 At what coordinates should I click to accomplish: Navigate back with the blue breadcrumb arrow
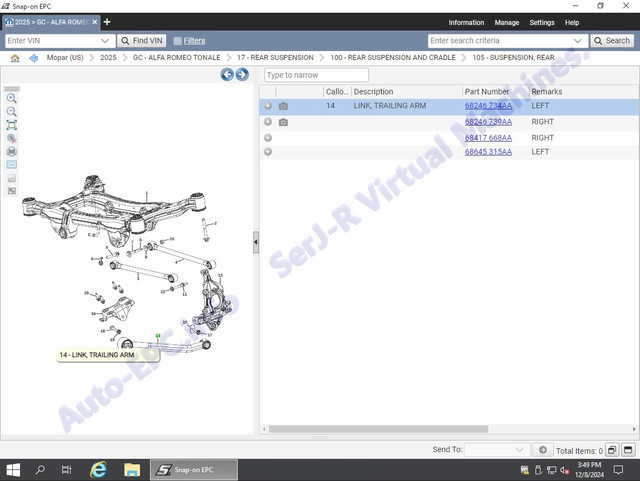[x=33, y=58]
